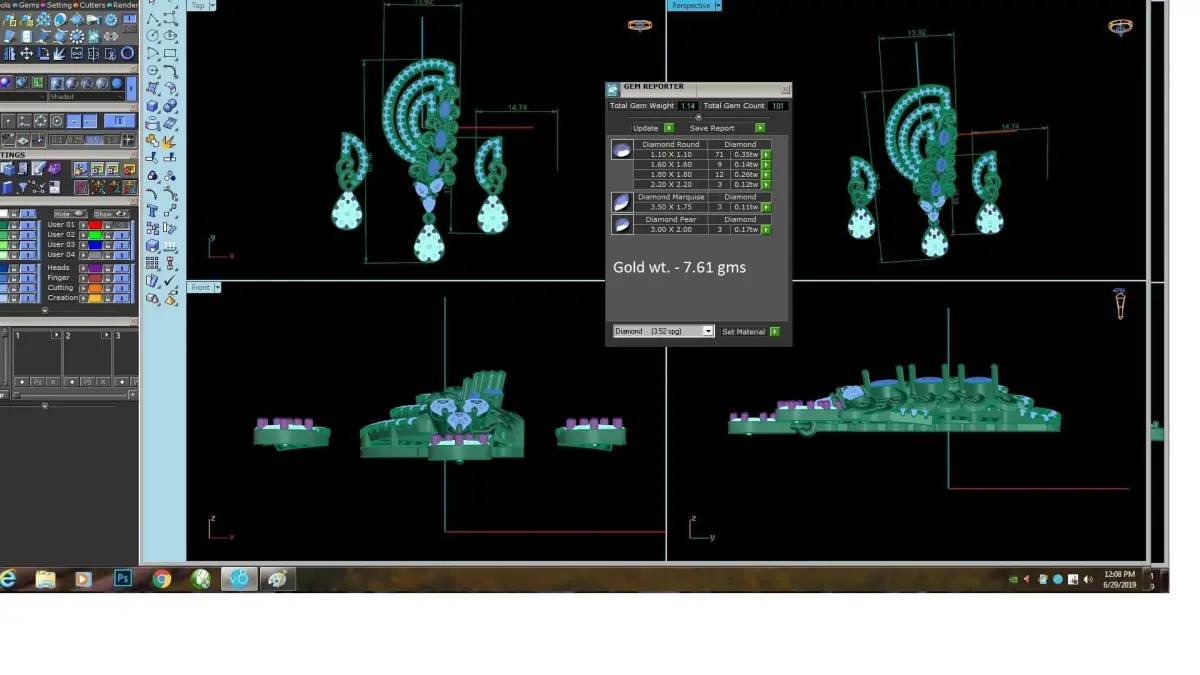The width and height of the screenshot is (1200, 675).
Task: Toggle visibility of User 03 layer
Action: (121, 245)
